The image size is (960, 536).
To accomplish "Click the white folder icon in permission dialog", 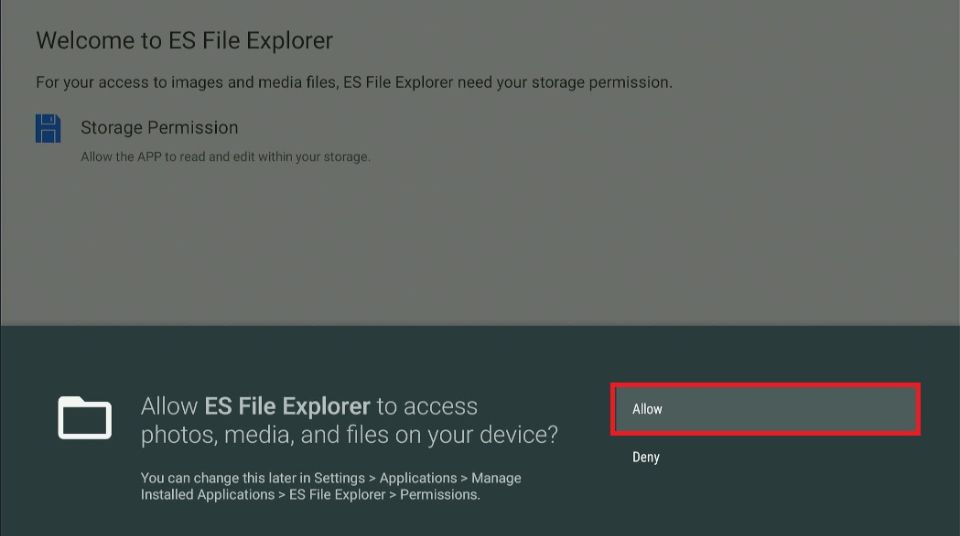I will tap(84, 418).
